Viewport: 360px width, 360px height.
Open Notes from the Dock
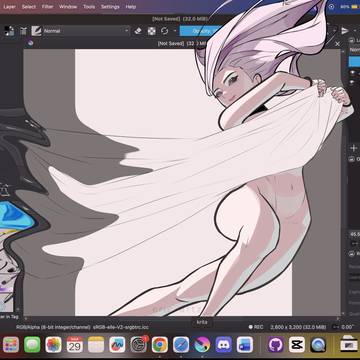coord(96,345)
